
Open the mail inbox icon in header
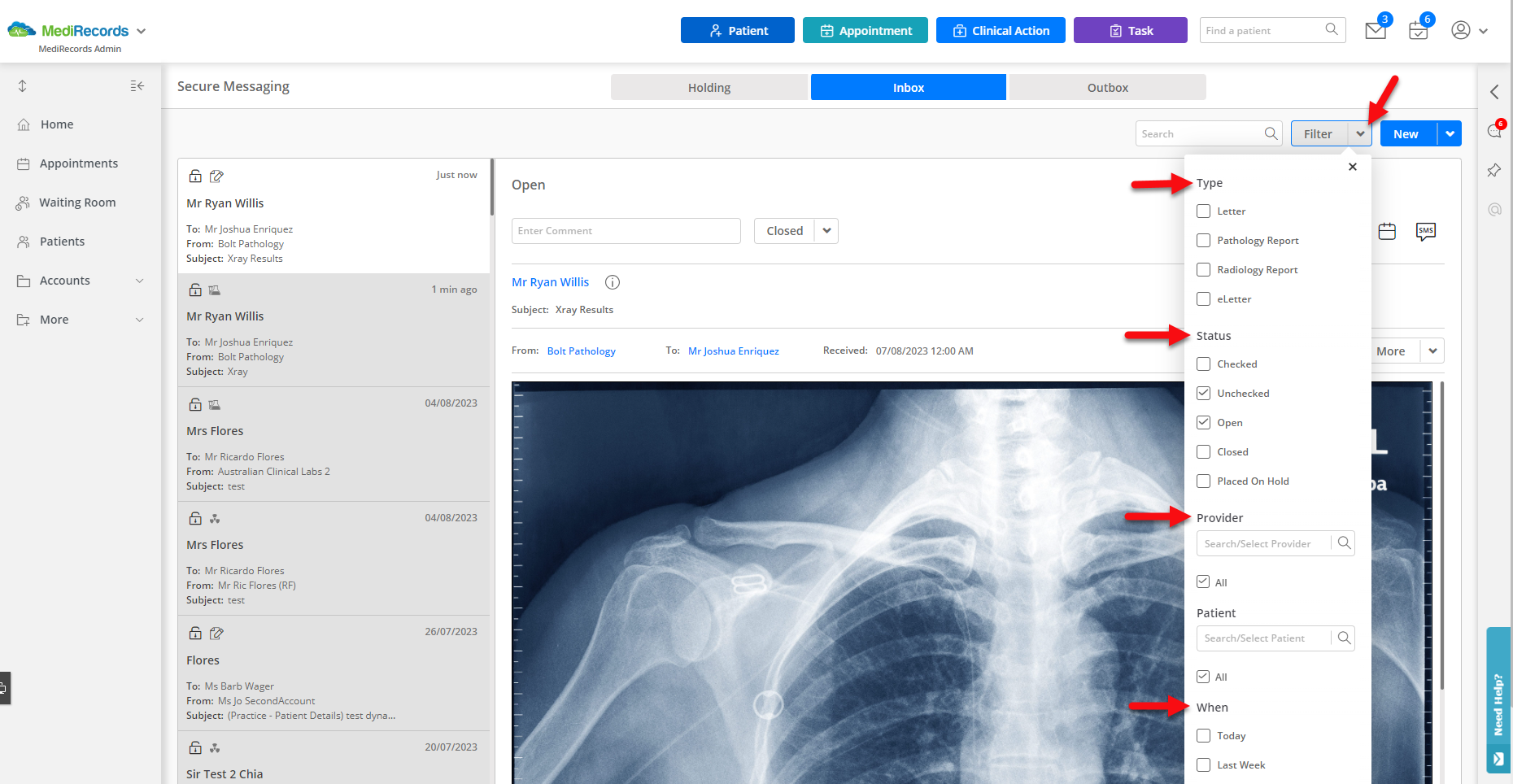[x=1376, y=31]
